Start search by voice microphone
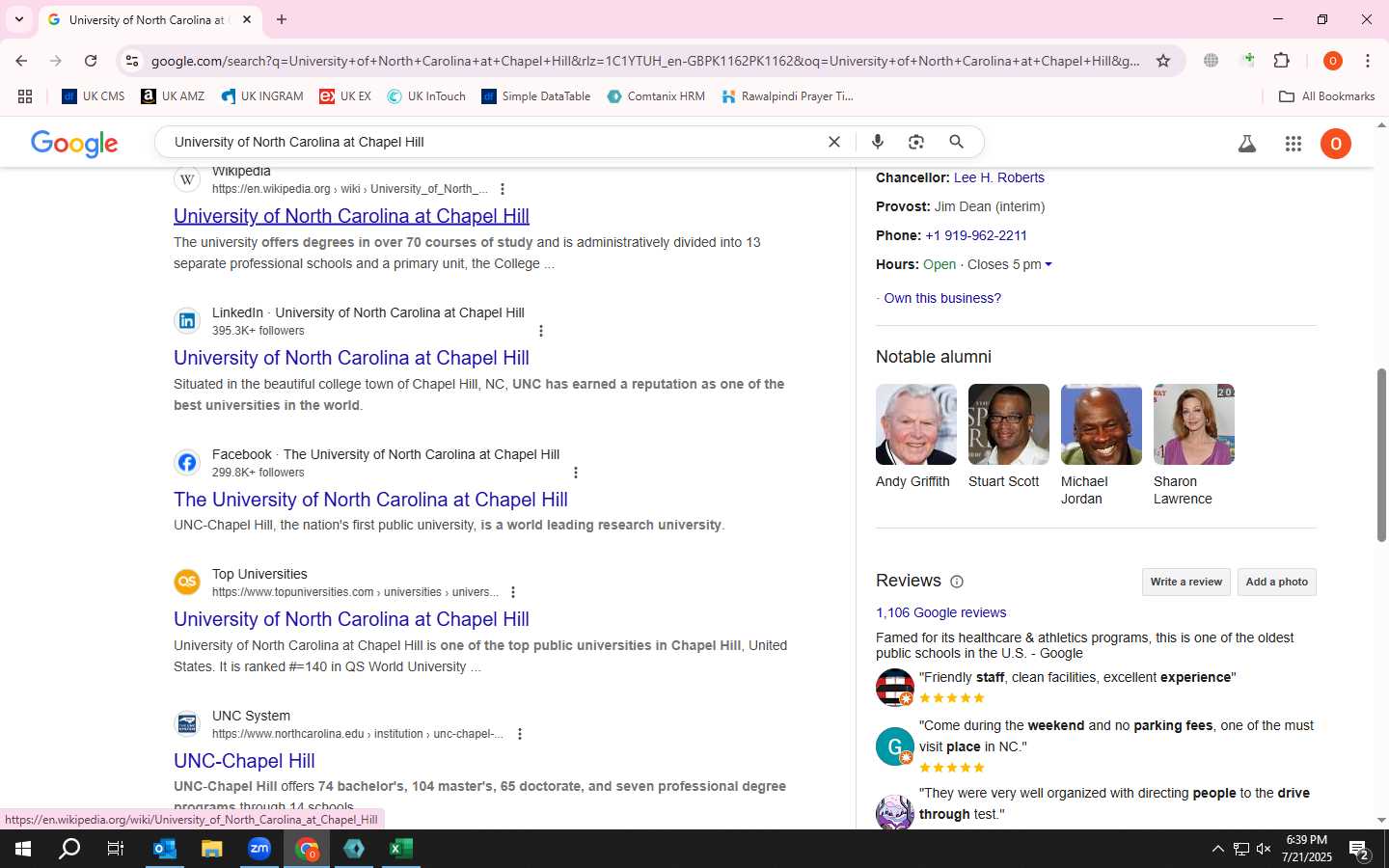Screen dimensions: 1389x868 pyautogui.click(x=878, y=142)
